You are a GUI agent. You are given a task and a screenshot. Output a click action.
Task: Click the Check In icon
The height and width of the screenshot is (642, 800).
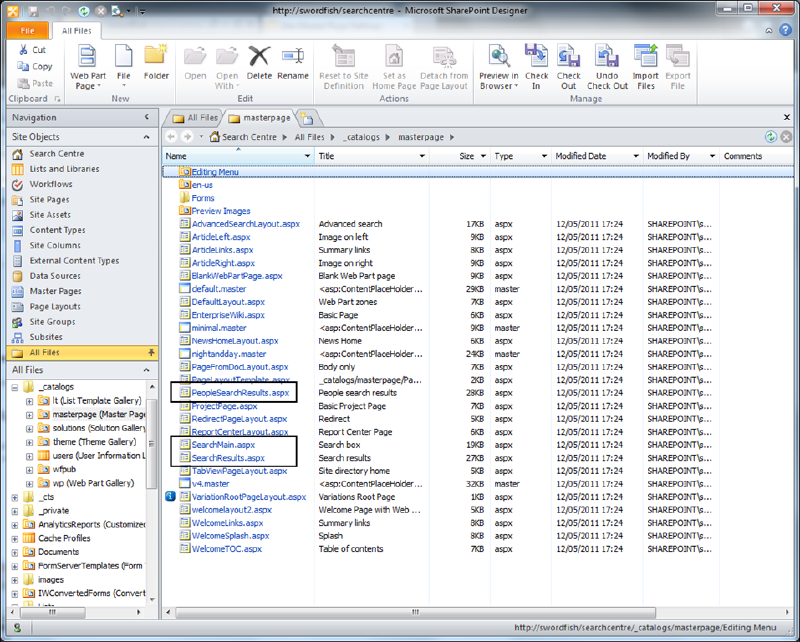coord(536,56)
